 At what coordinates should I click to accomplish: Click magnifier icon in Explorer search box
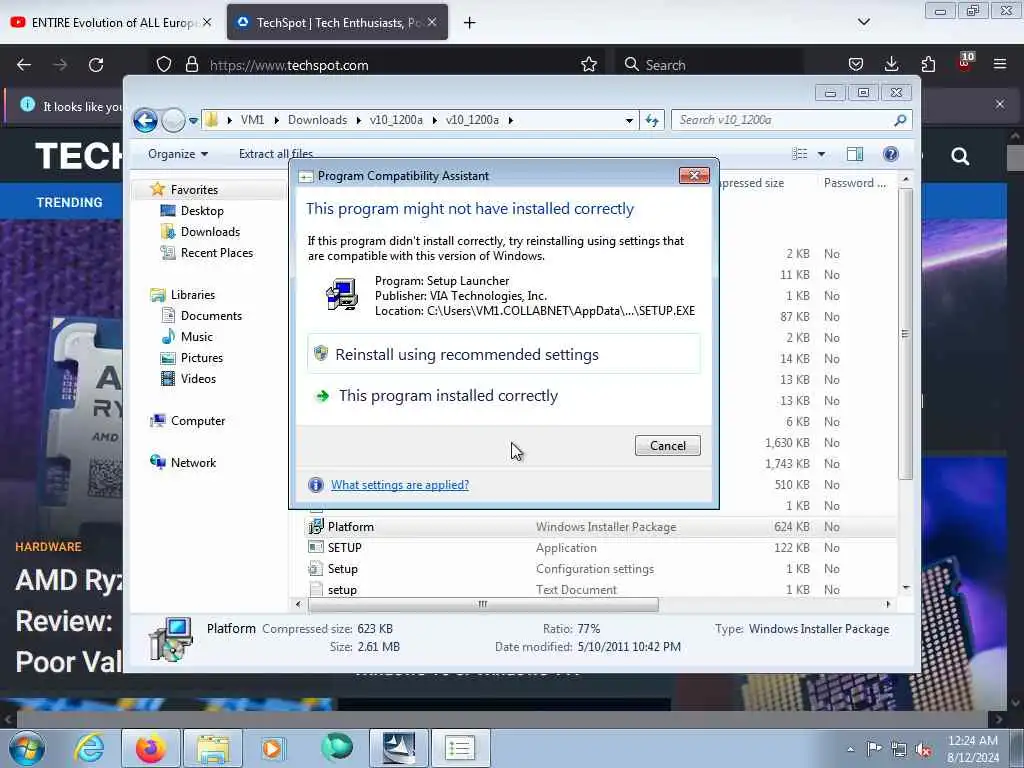point(901,120)
